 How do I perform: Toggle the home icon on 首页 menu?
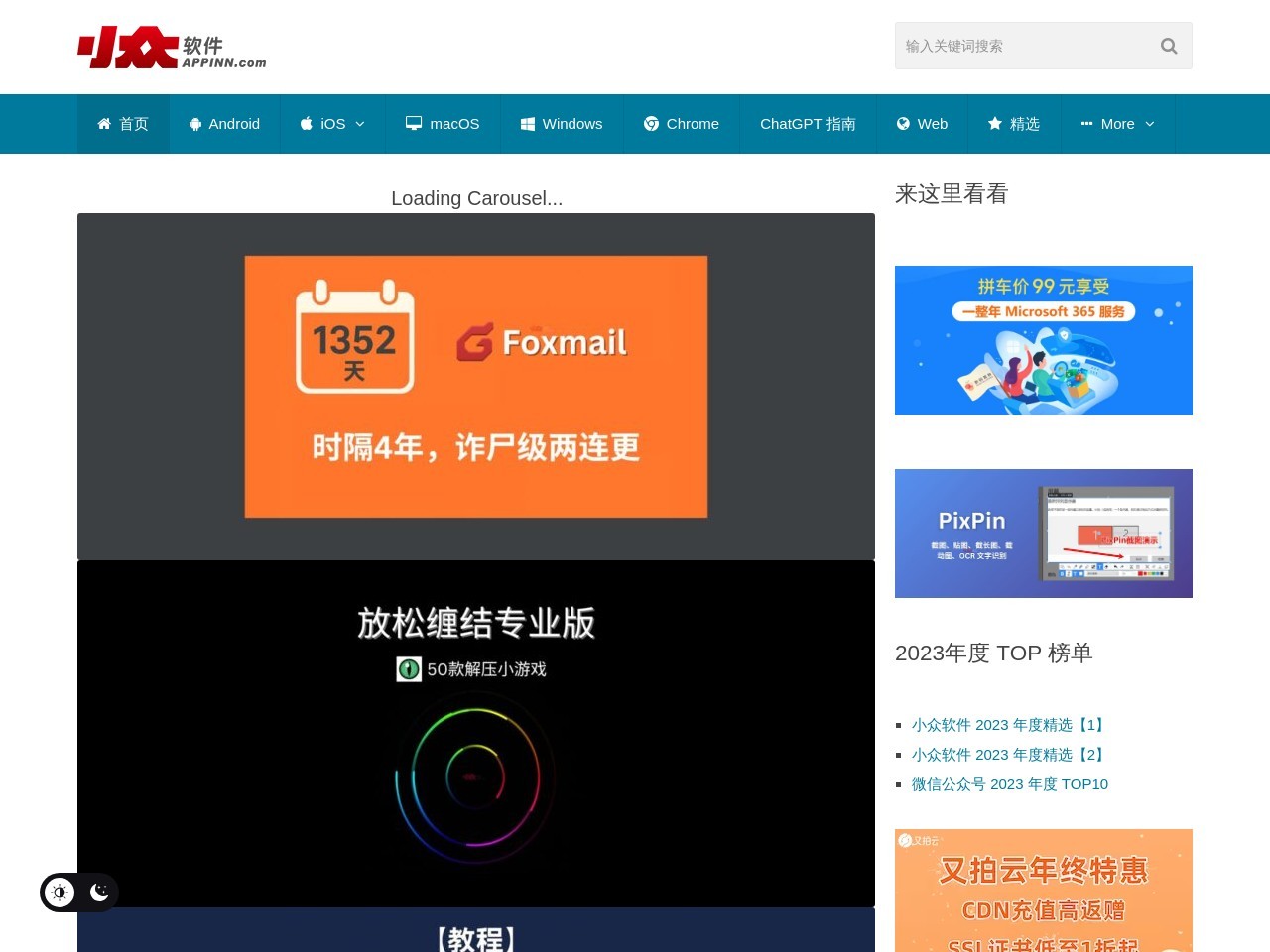104,123
